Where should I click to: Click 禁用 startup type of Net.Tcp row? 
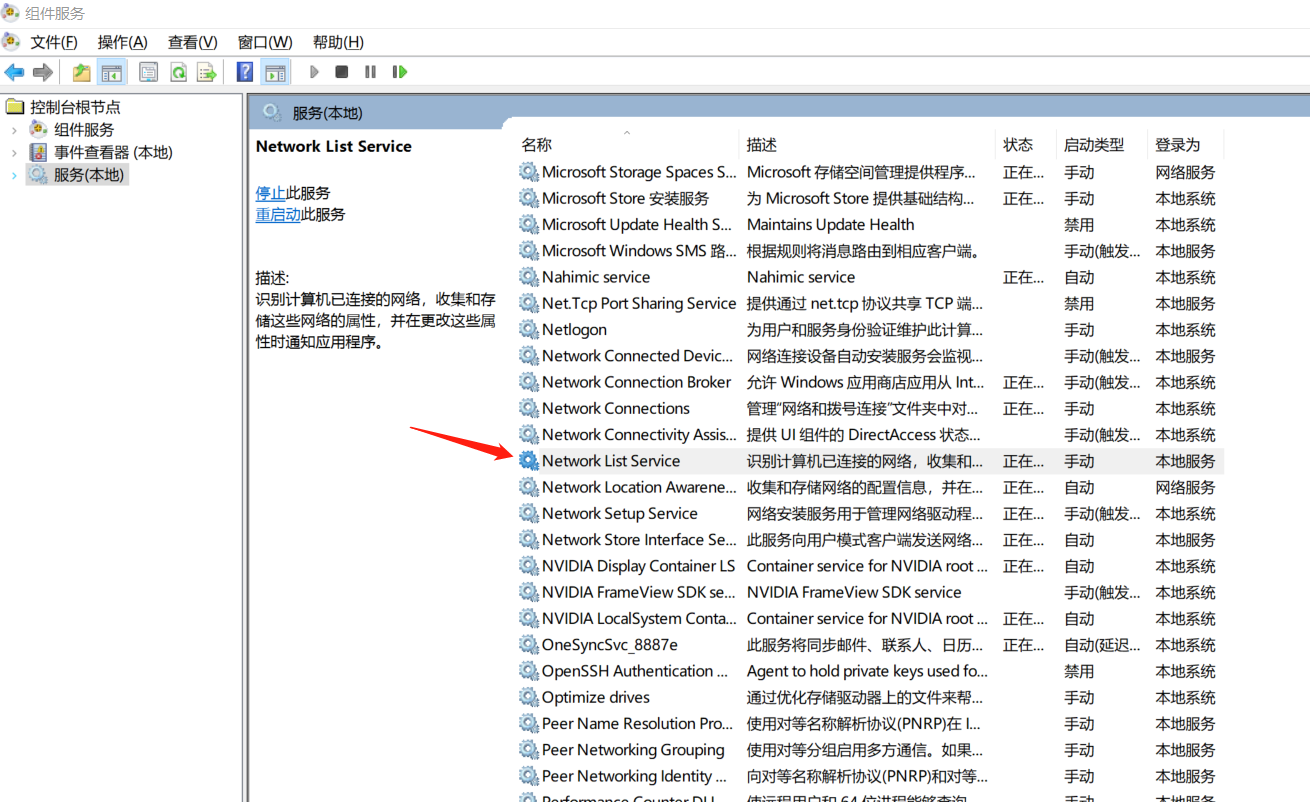(1079, 303)
